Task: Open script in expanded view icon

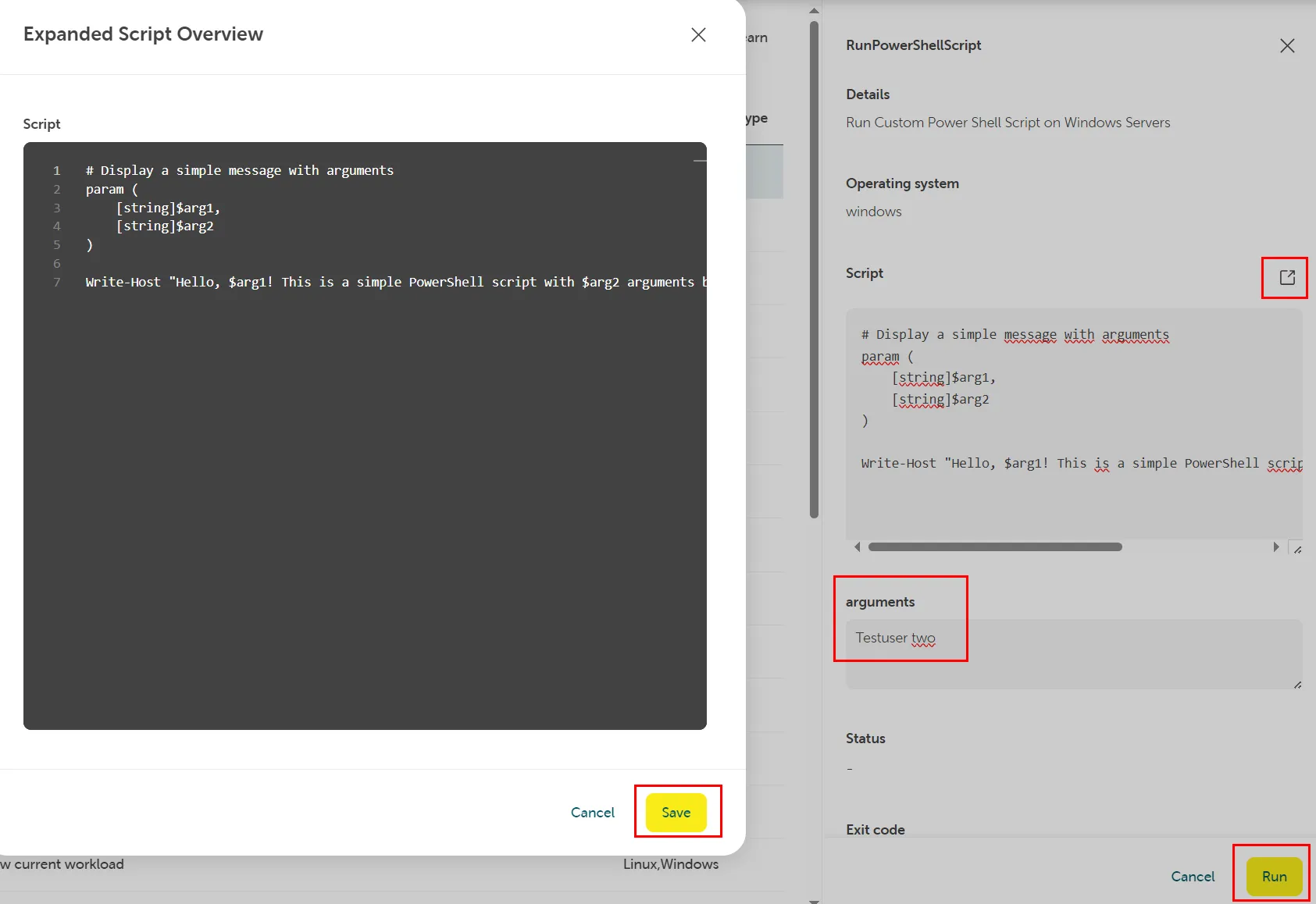Action: coord(1287,278)
